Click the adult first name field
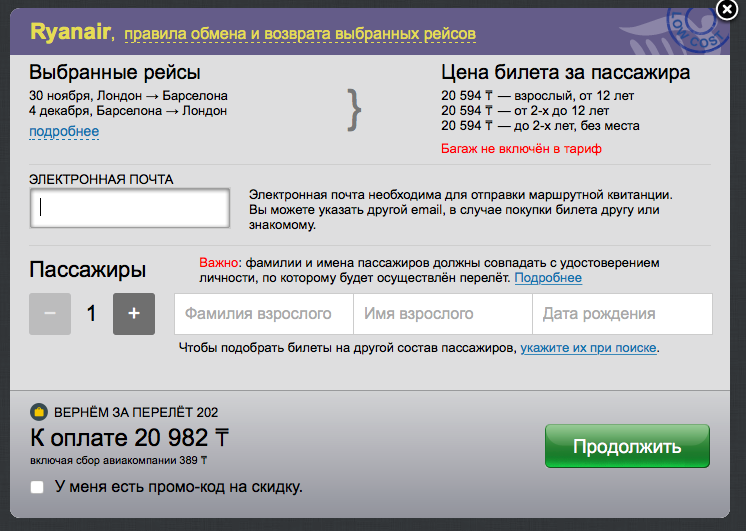The image size is (746, 531). tap(443, 314)
